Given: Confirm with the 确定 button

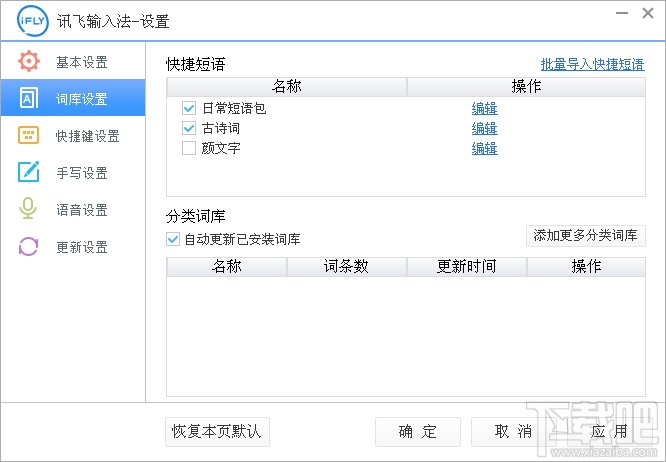Looking at the screenshot, I should (418, 431).
